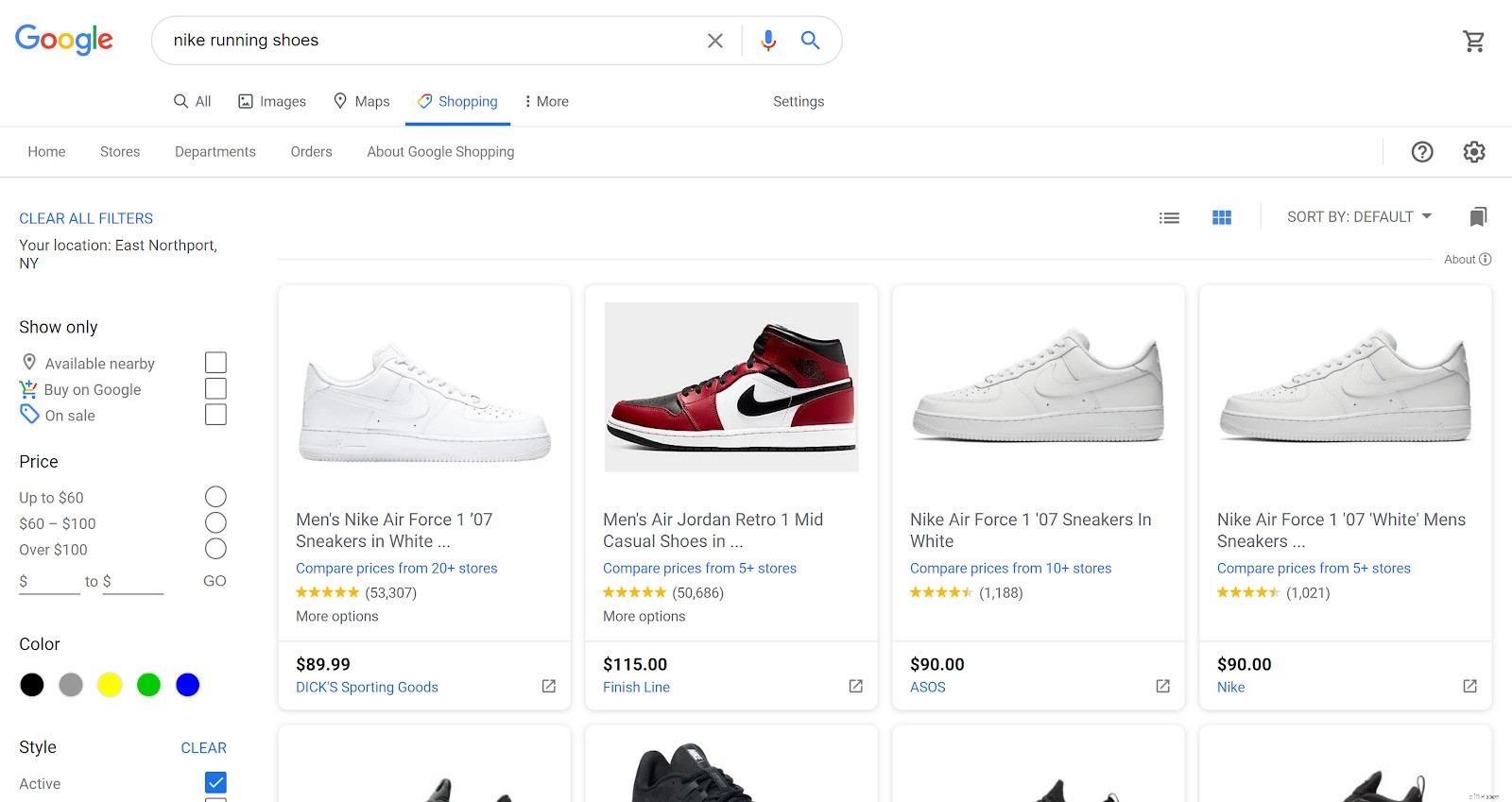Click the About label above results
Image resolution: width=1512 pixels, height=802 pixels.
point(1459,259)
